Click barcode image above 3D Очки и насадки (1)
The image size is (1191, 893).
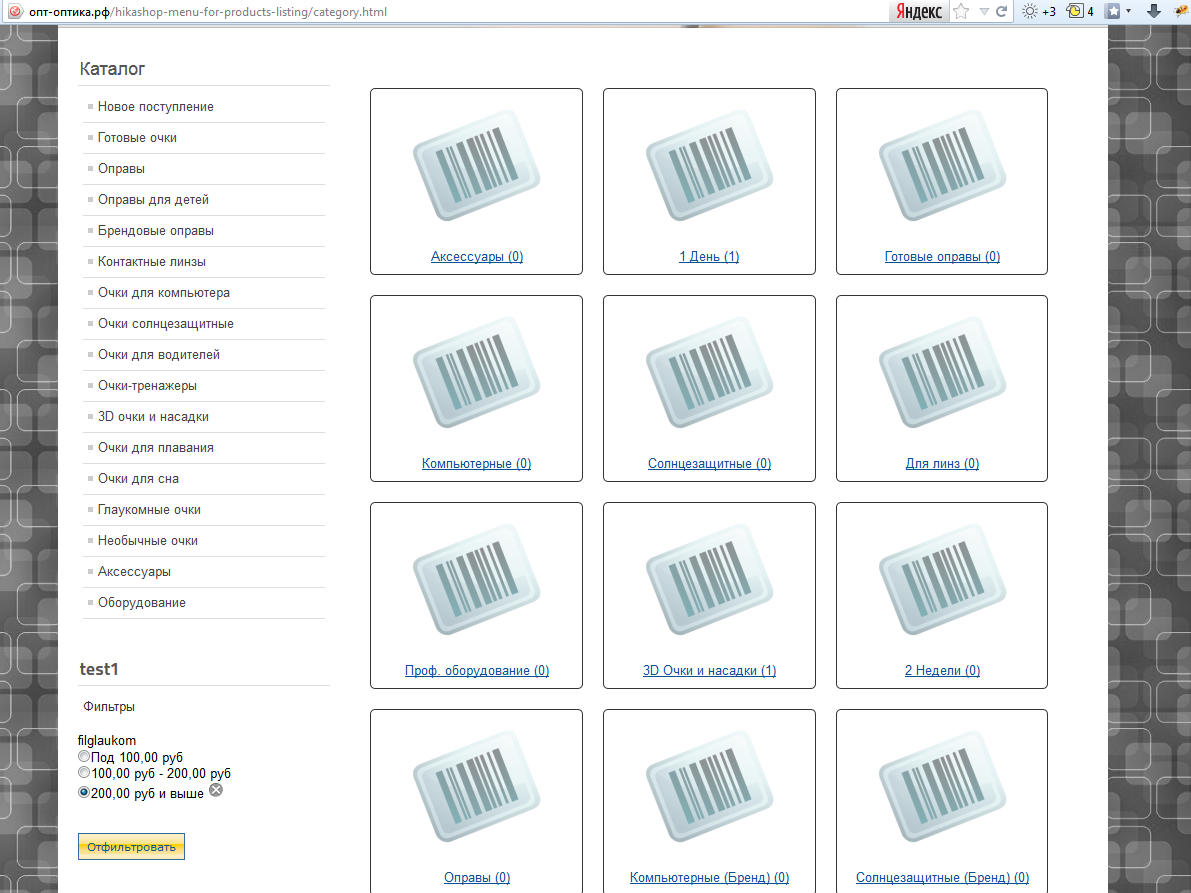click(709, 579)
